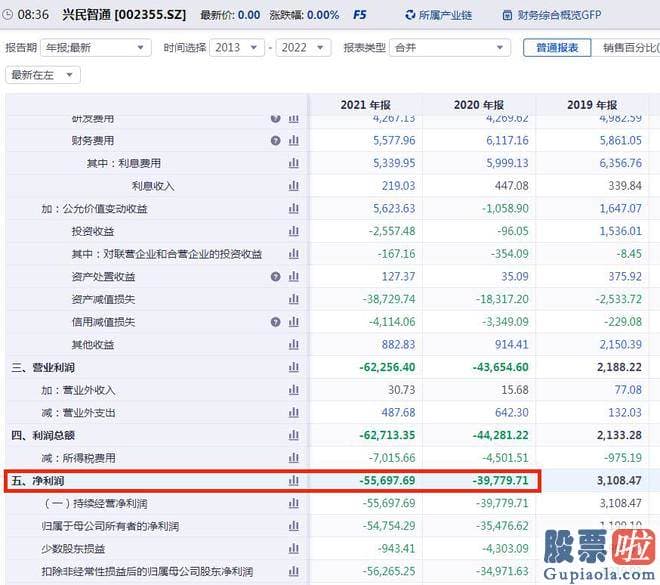Viewport: 660px width, 585px height.
Task: Click 2021 资产减值损失 value -38,729.74
Action: 389,299
